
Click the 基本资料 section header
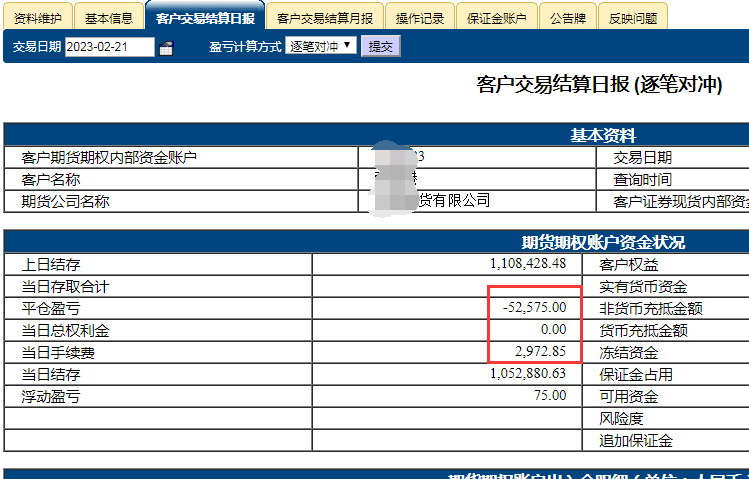tap(602, 135)
